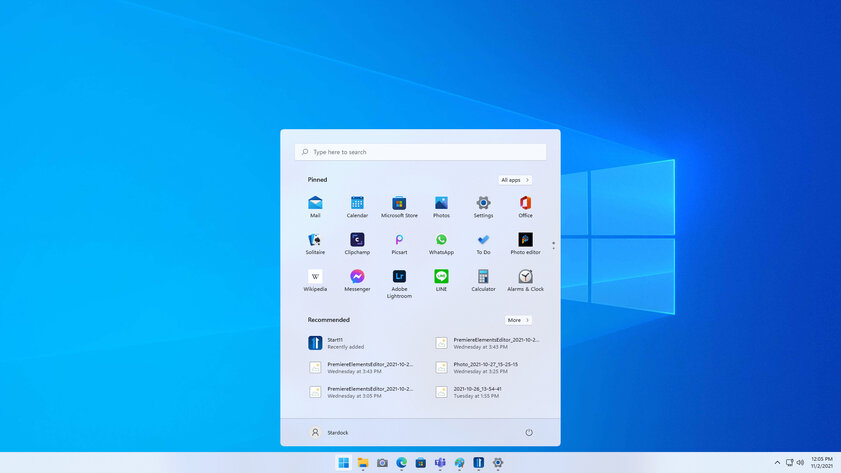Launch Adobe Lightroom

click(399, 278)
